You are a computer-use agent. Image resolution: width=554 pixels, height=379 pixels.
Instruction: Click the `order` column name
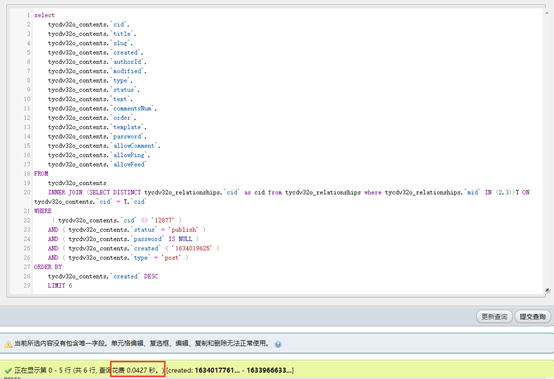[122, 118]
